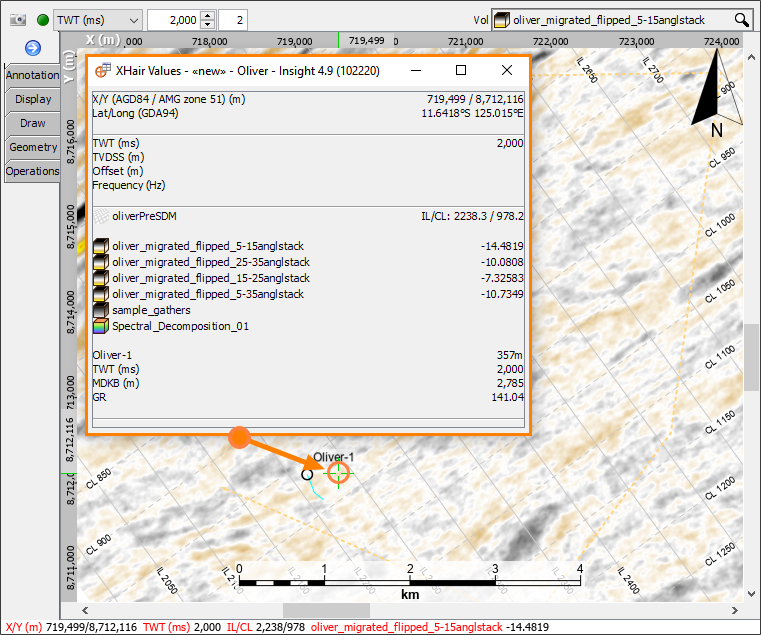
Task: Click the 2,000 time slice value field
Action: click(174, 20)
